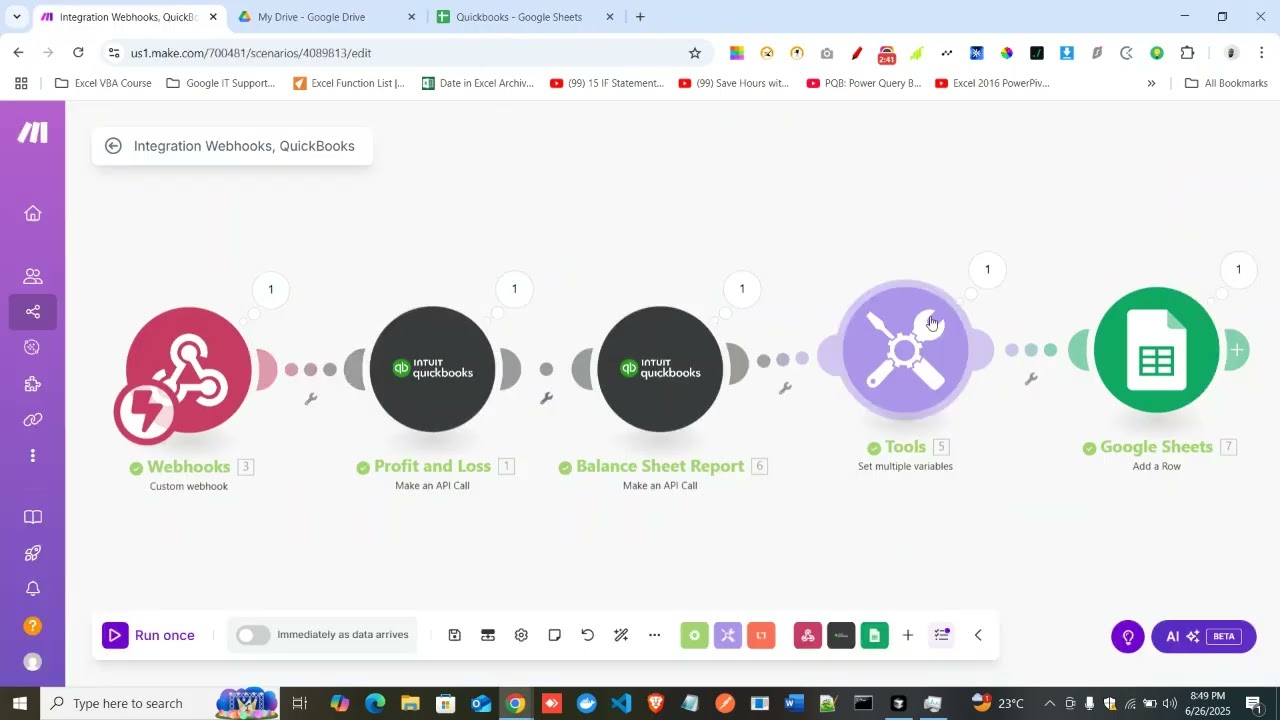Viewport: 1280px width, 720px height.
Task: Open the Tools set multiple variables module
Action: [x=905, y=350]
